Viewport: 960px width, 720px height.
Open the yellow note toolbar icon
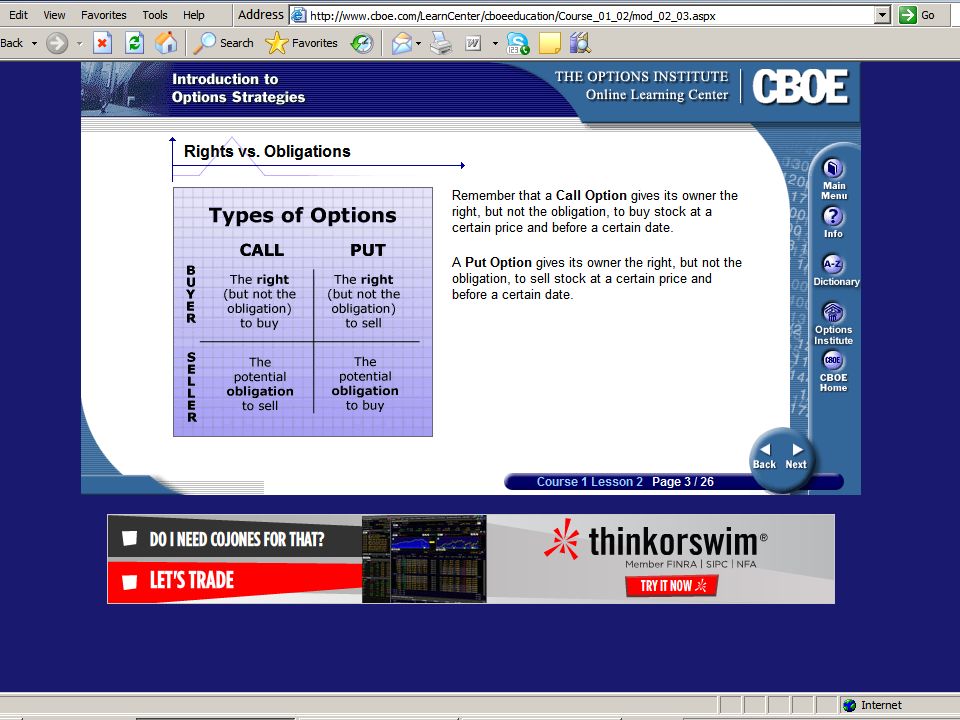point(550,43)
